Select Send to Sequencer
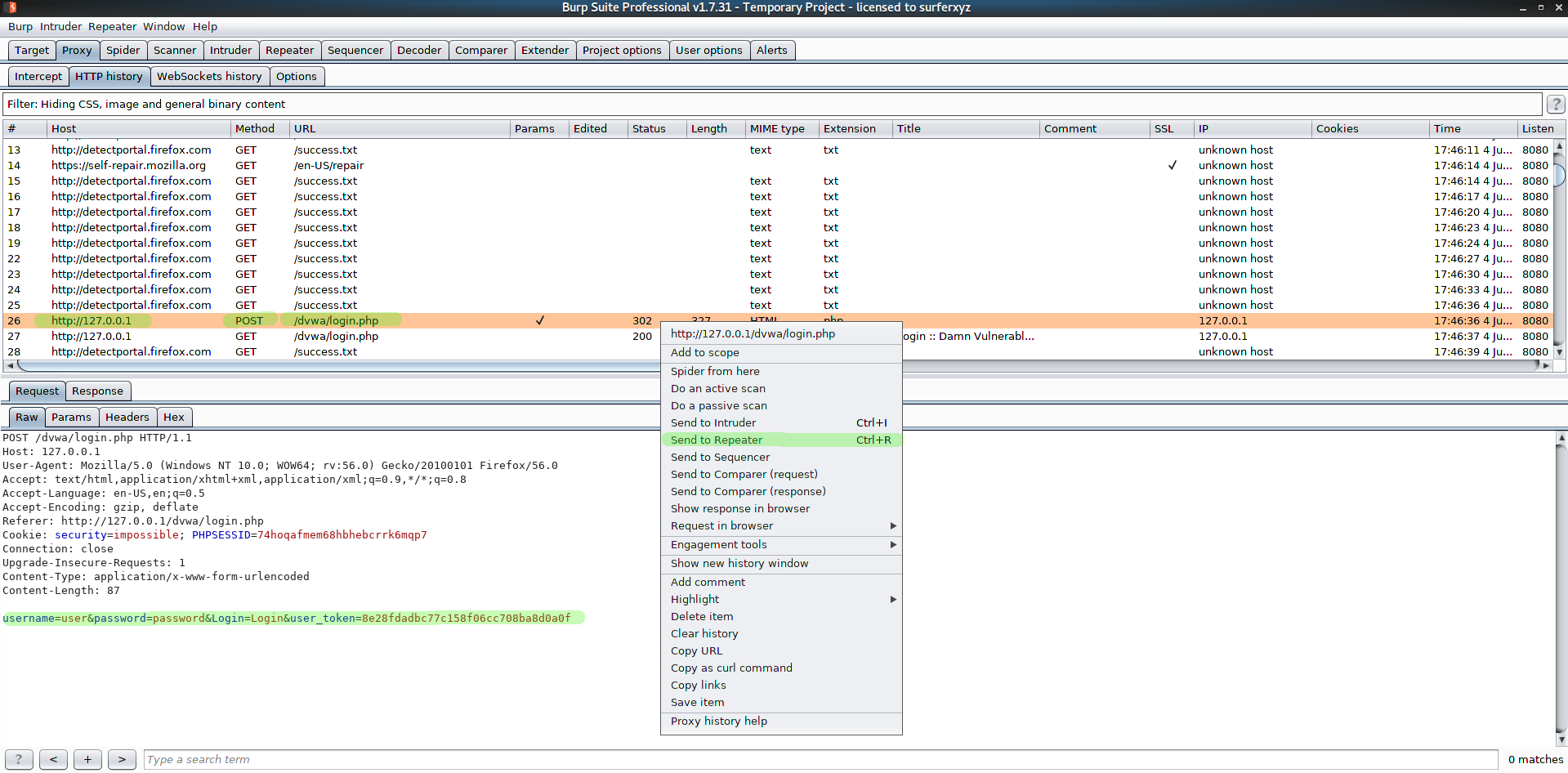Screen dimensions: 1568x773 (781, 457)
